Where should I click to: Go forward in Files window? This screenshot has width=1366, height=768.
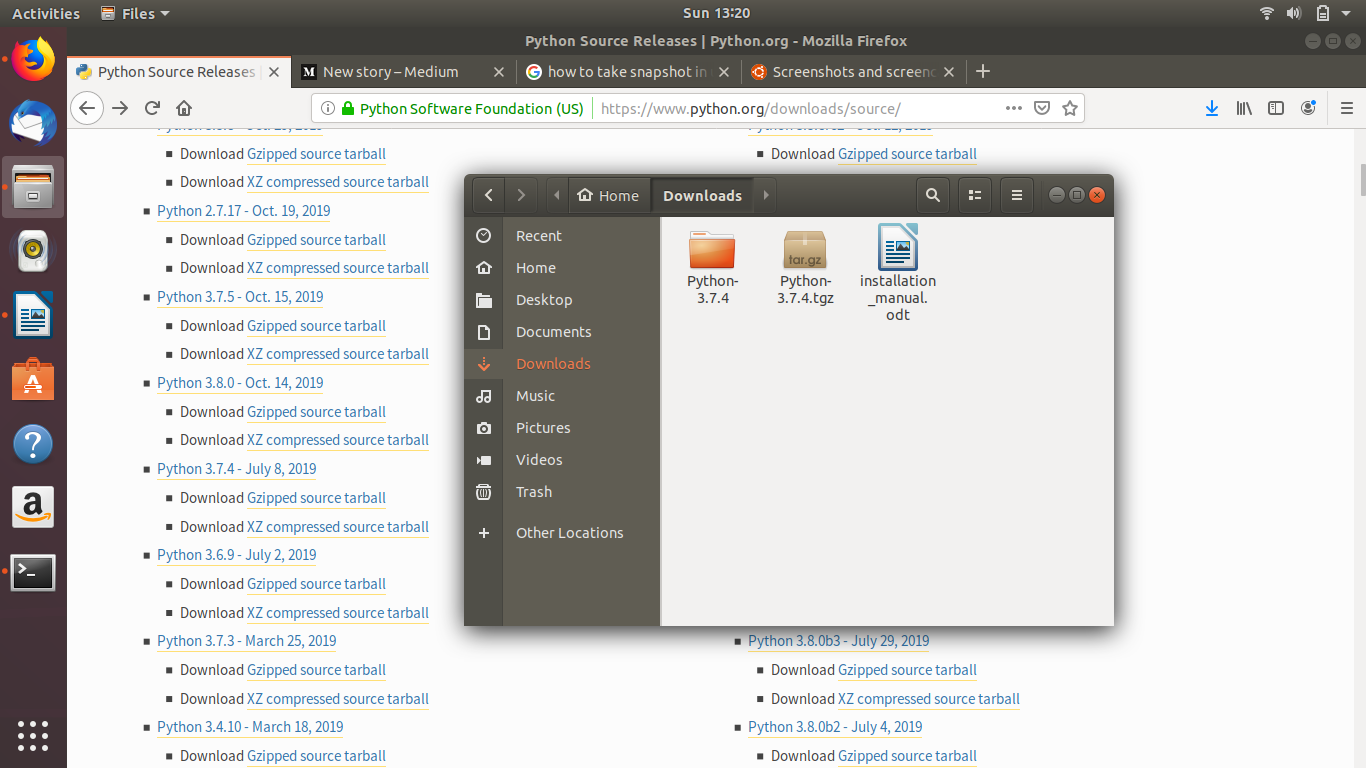(521, 196)
